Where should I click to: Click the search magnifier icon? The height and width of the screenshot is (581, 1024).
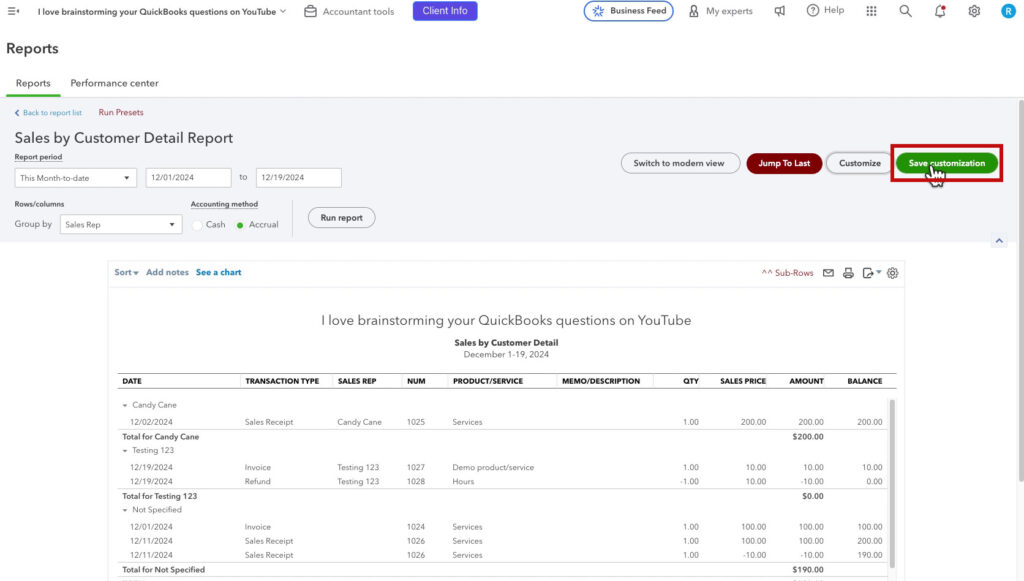[905, 11]
